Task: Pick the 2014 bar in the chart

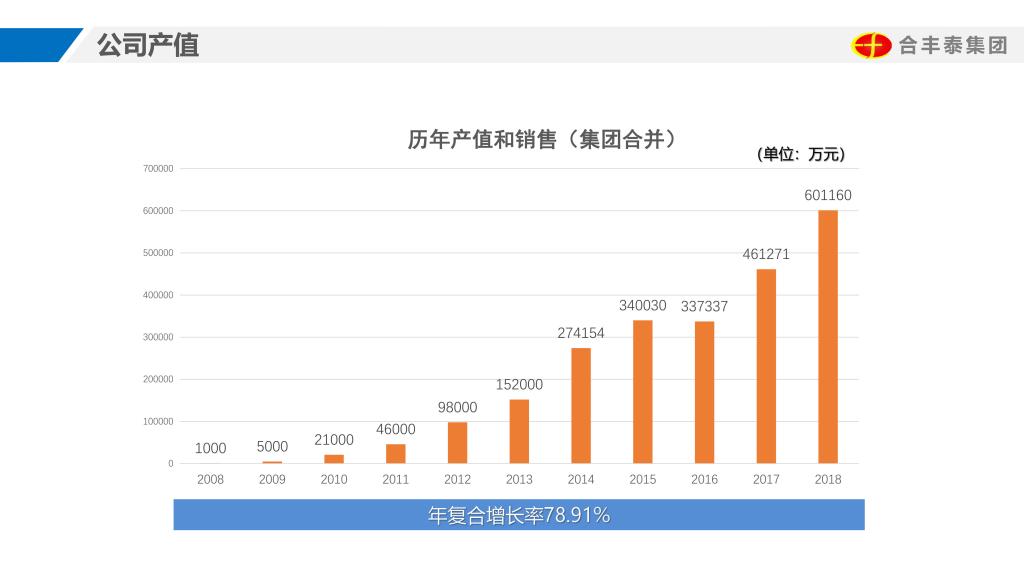Action: [x=581, y=405]
